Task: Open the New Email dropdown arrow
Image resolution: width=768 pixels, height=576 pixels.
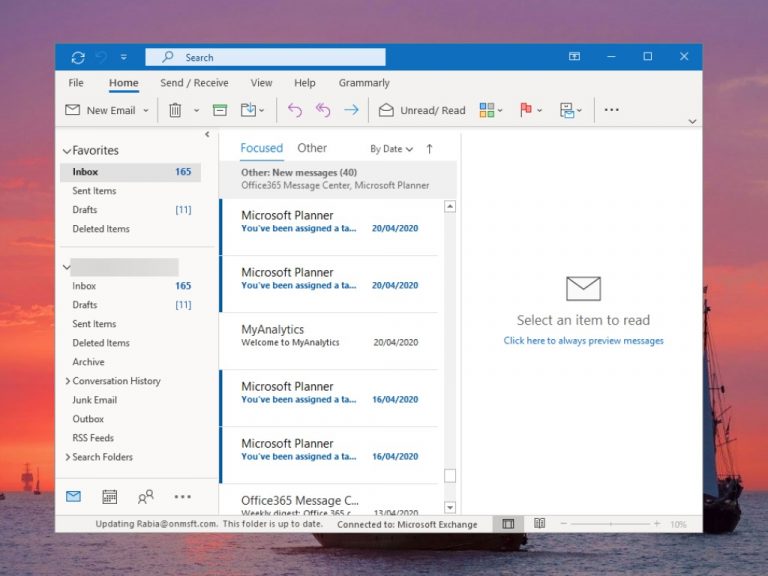Action: [146, 111]
